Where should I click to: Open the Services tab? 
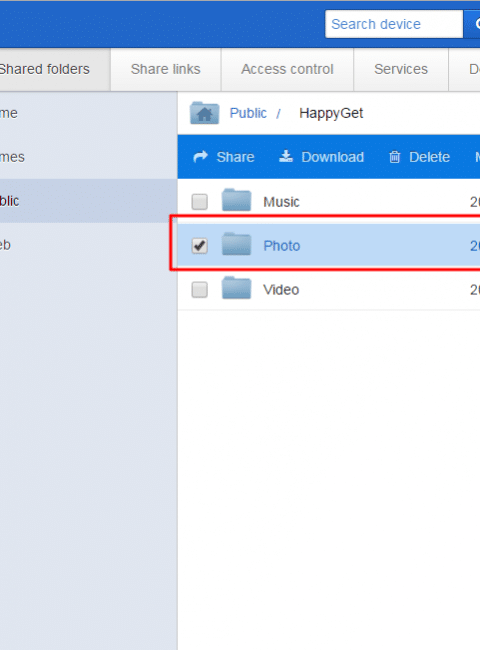click(401, 69)
